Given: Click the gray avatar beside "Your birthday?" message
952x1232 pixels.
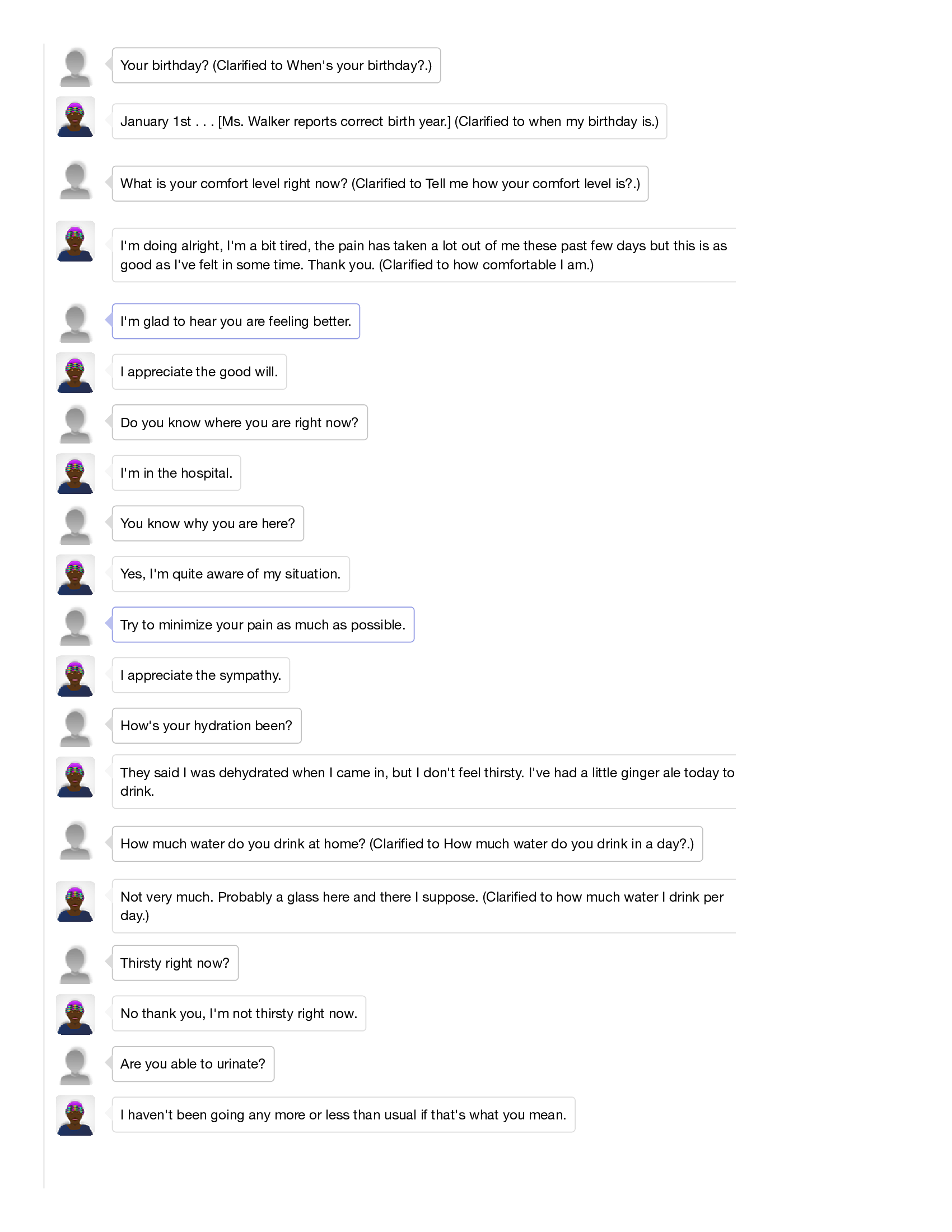Looking at the screenshot, I should [x=75, y=67].
